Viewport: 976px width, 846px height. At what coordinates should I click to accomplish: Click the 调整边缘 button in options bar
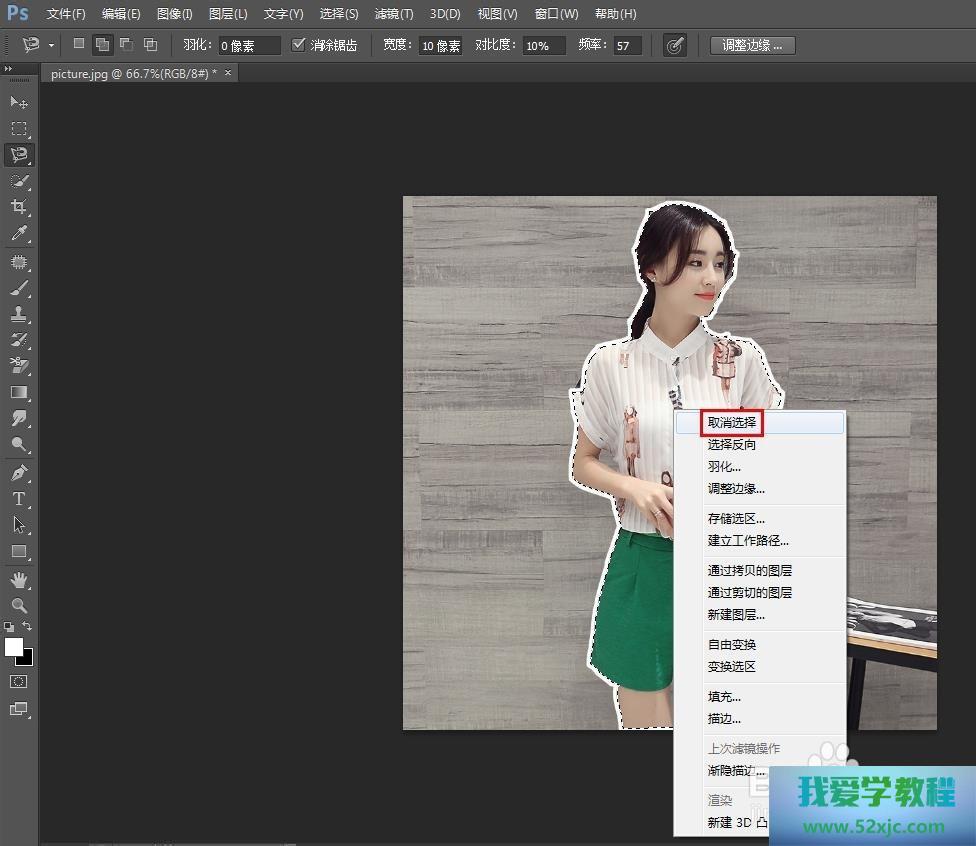(752, 45)
